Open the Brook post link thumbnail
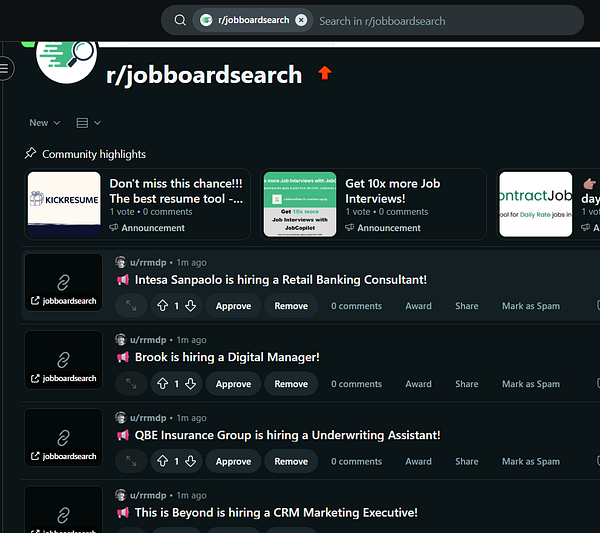 point(64,360)
